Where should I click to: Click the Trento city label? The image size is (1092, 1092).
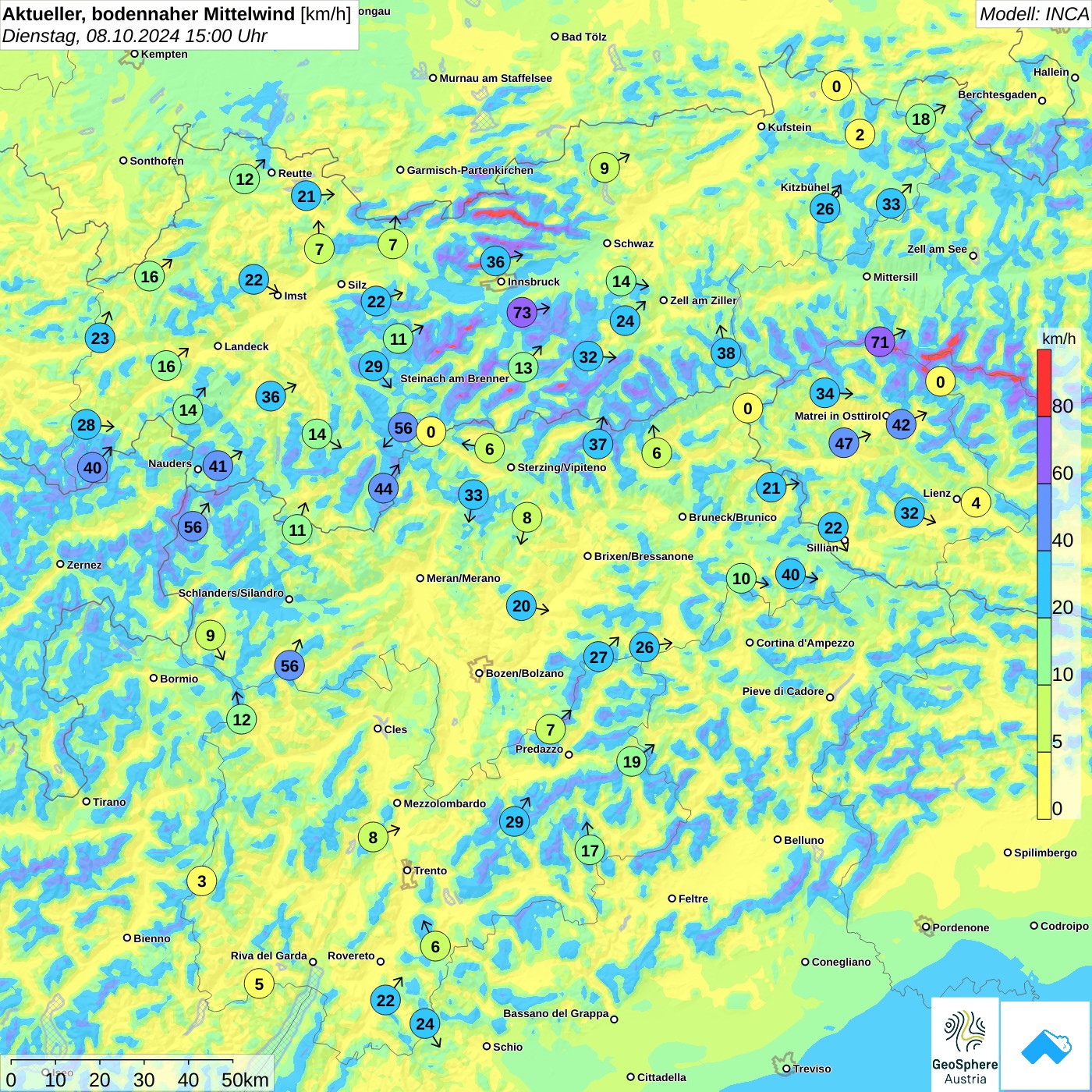click(x=430, y=870)
